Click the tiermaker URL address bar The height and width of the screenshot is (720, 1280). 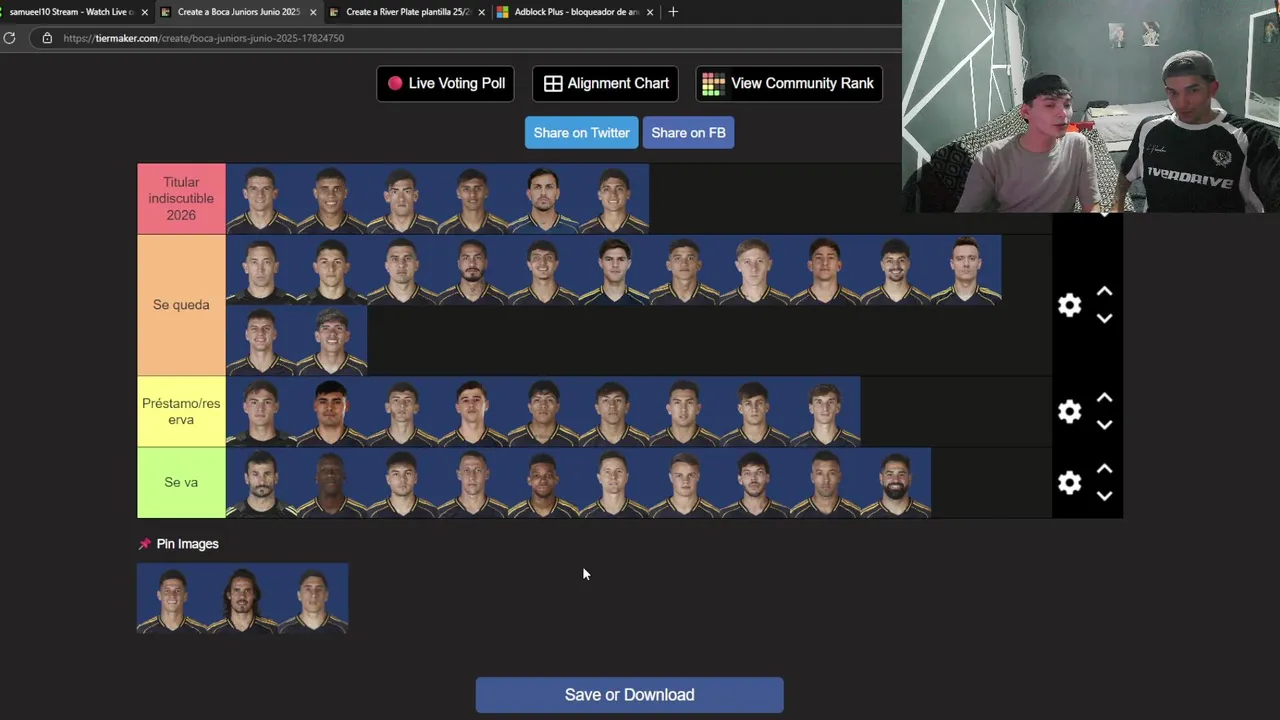click(x=204, y=38)
